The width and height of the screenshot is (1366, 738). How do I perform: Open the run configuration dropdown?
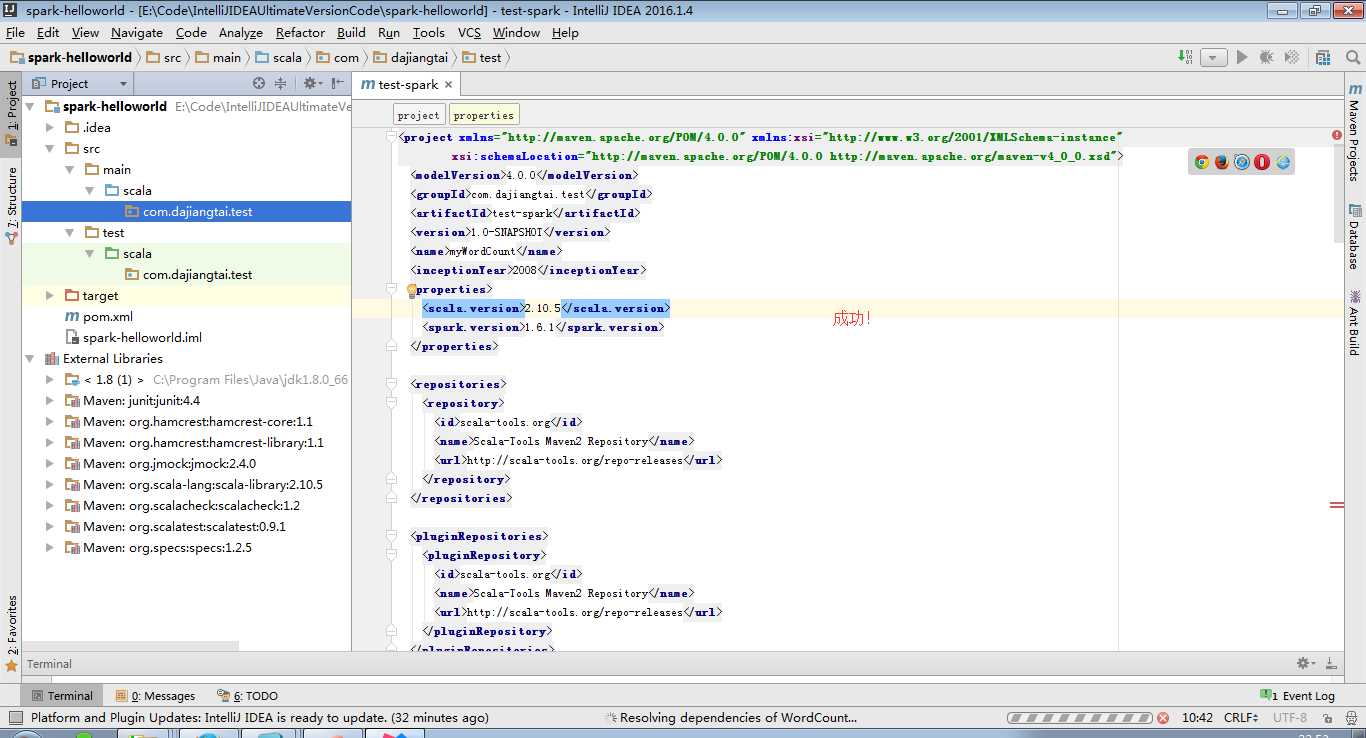pyautogui.click(x=1214, y=58)
